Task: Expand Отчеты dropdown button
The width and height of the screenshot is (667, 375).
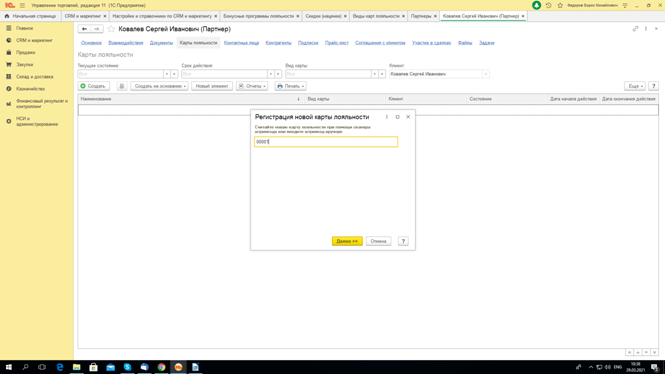Action: (252, 86)
